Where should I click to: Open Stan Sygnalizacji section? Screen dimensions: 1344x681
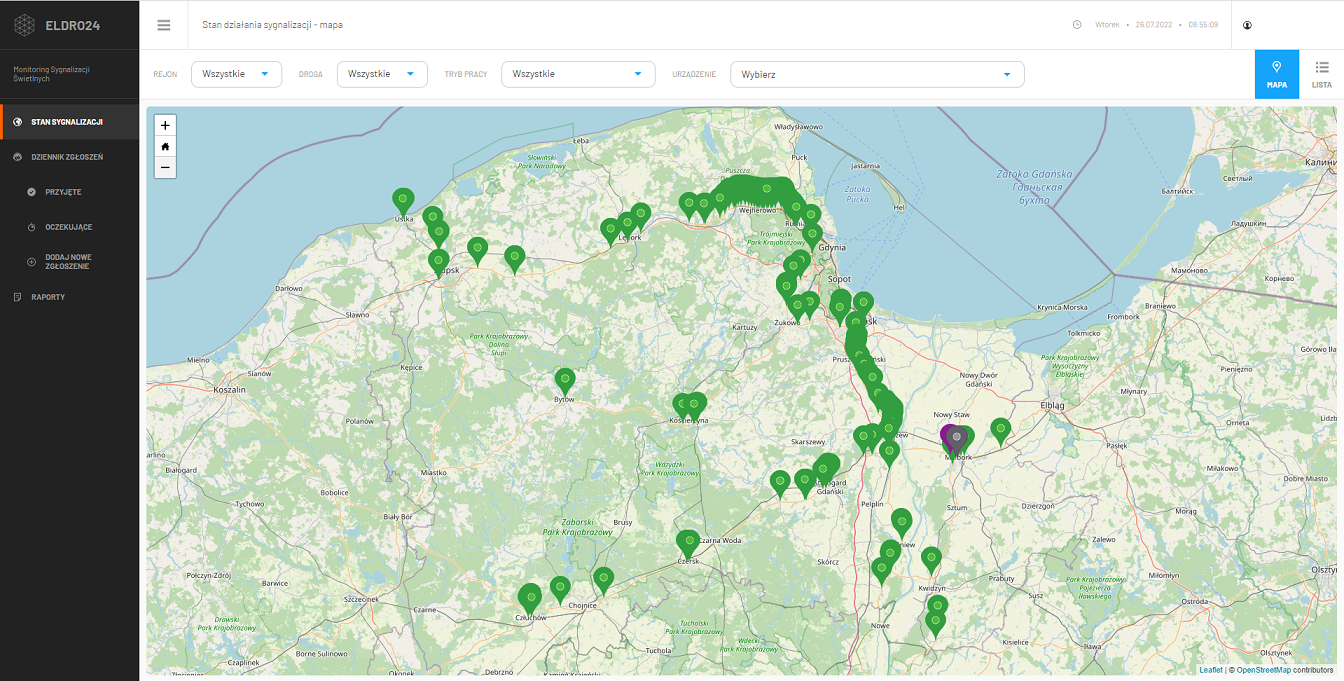[69, 122]
